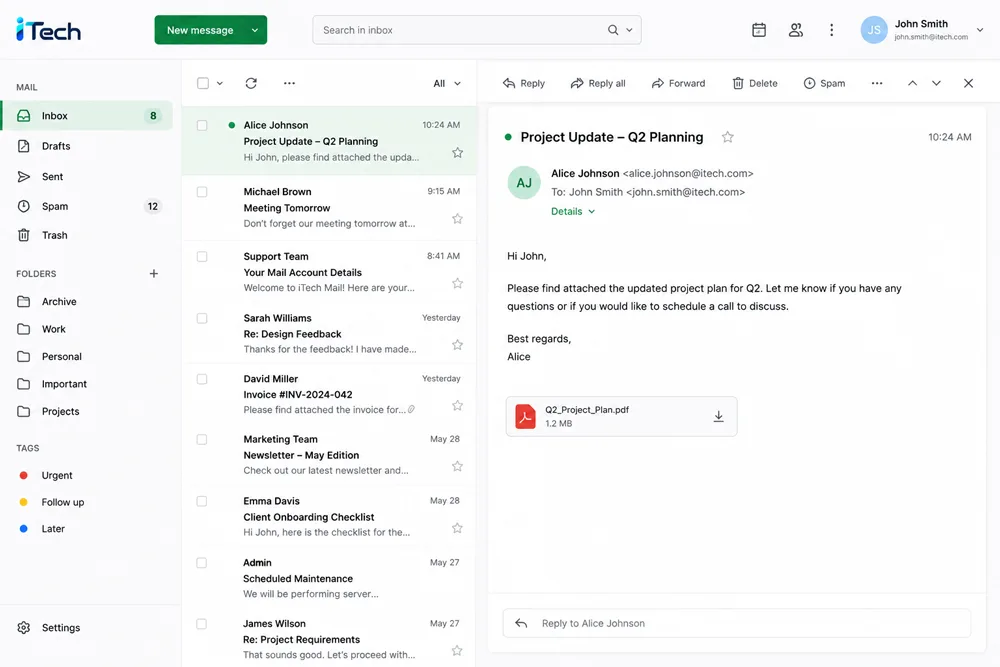Open the select all dropdown chevron
Image resolution: width=1000 pixels, height=667 pixels.
(x=220, y=83)
